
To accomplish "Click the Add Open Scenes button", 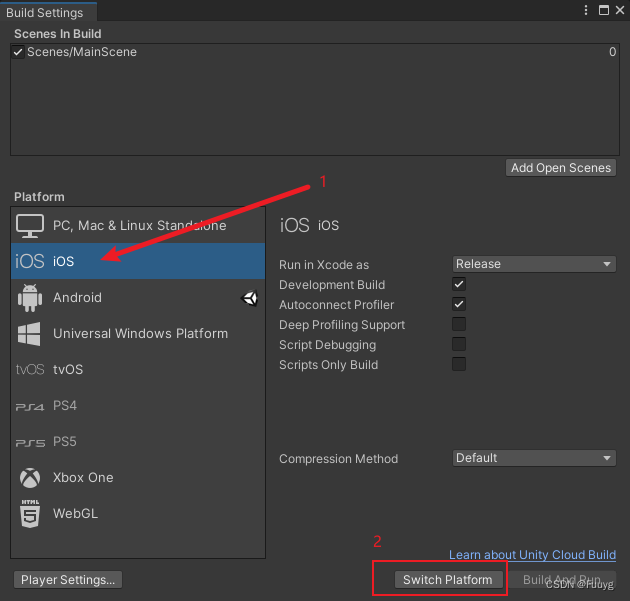I will (561, 168).
